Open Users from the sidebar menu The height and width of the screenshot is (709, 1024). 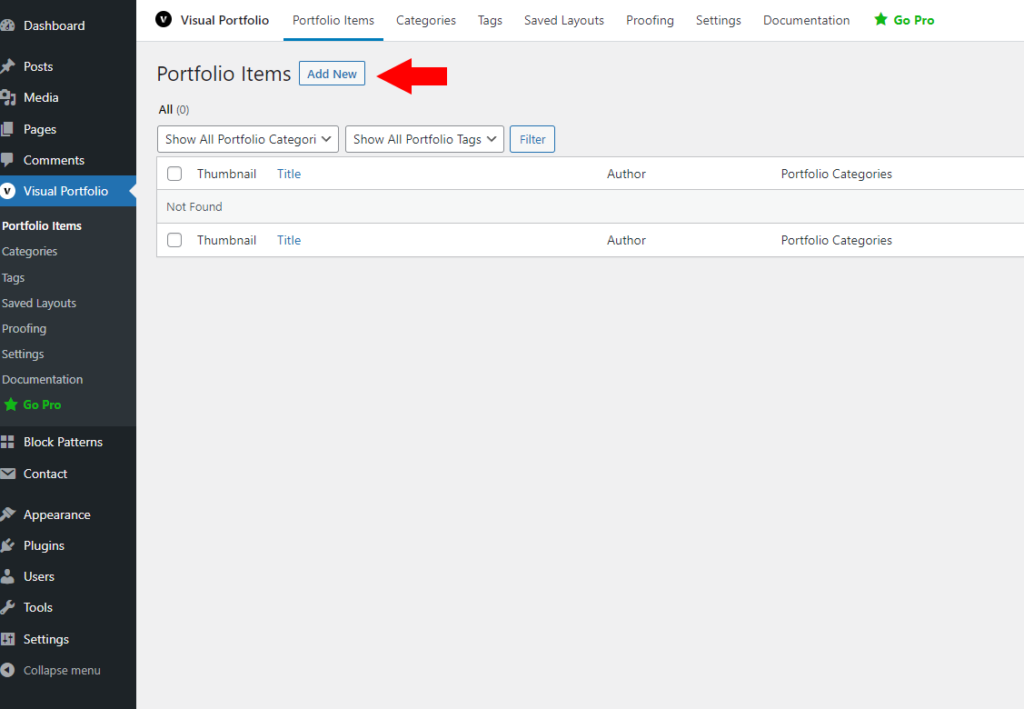pyautogui.click(x=39, y=576)
